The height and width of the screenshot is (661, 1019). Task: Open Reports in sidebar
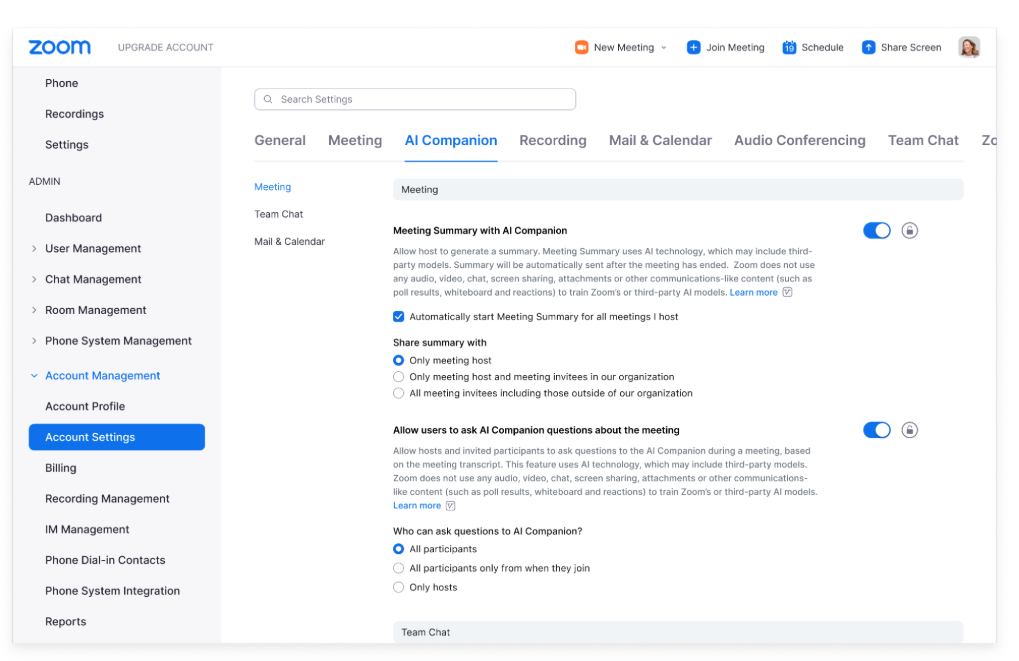[65, 621]
